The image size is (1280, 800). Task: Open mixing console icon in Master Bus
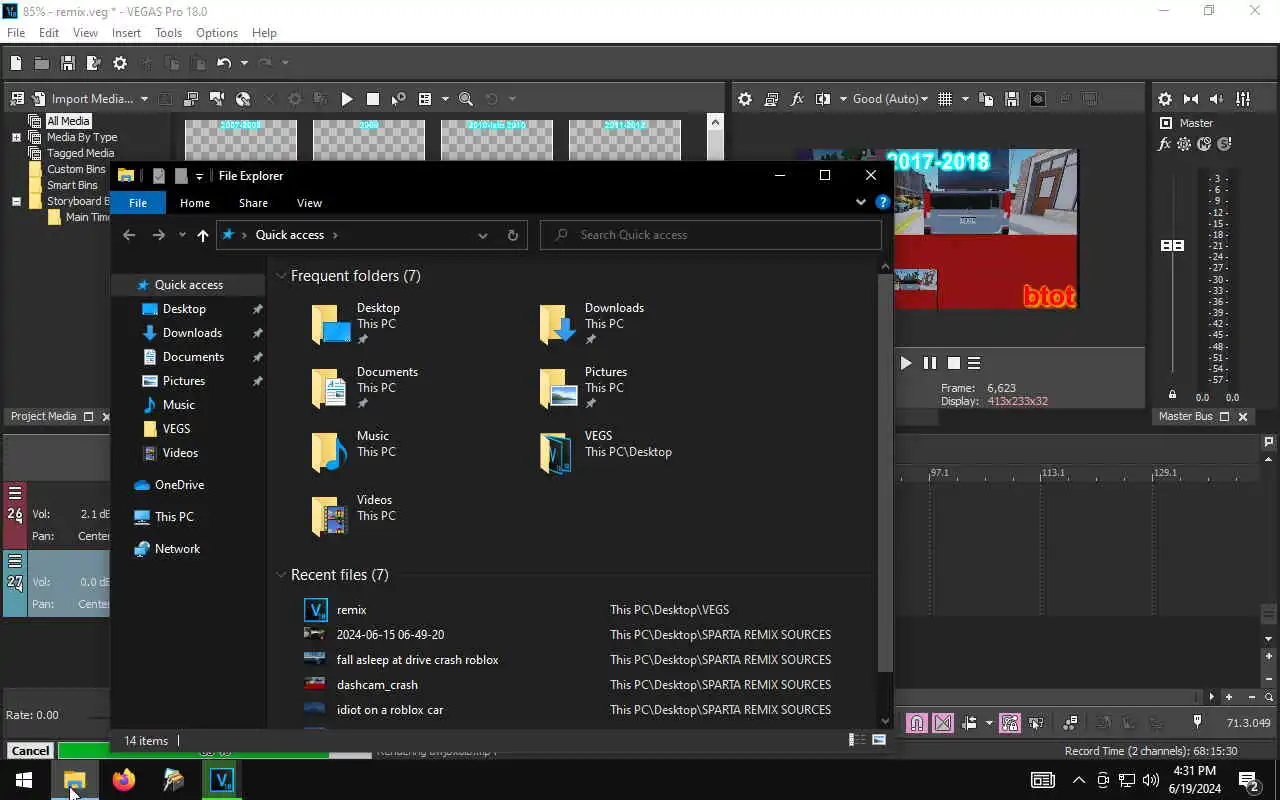pos(1243,99)
